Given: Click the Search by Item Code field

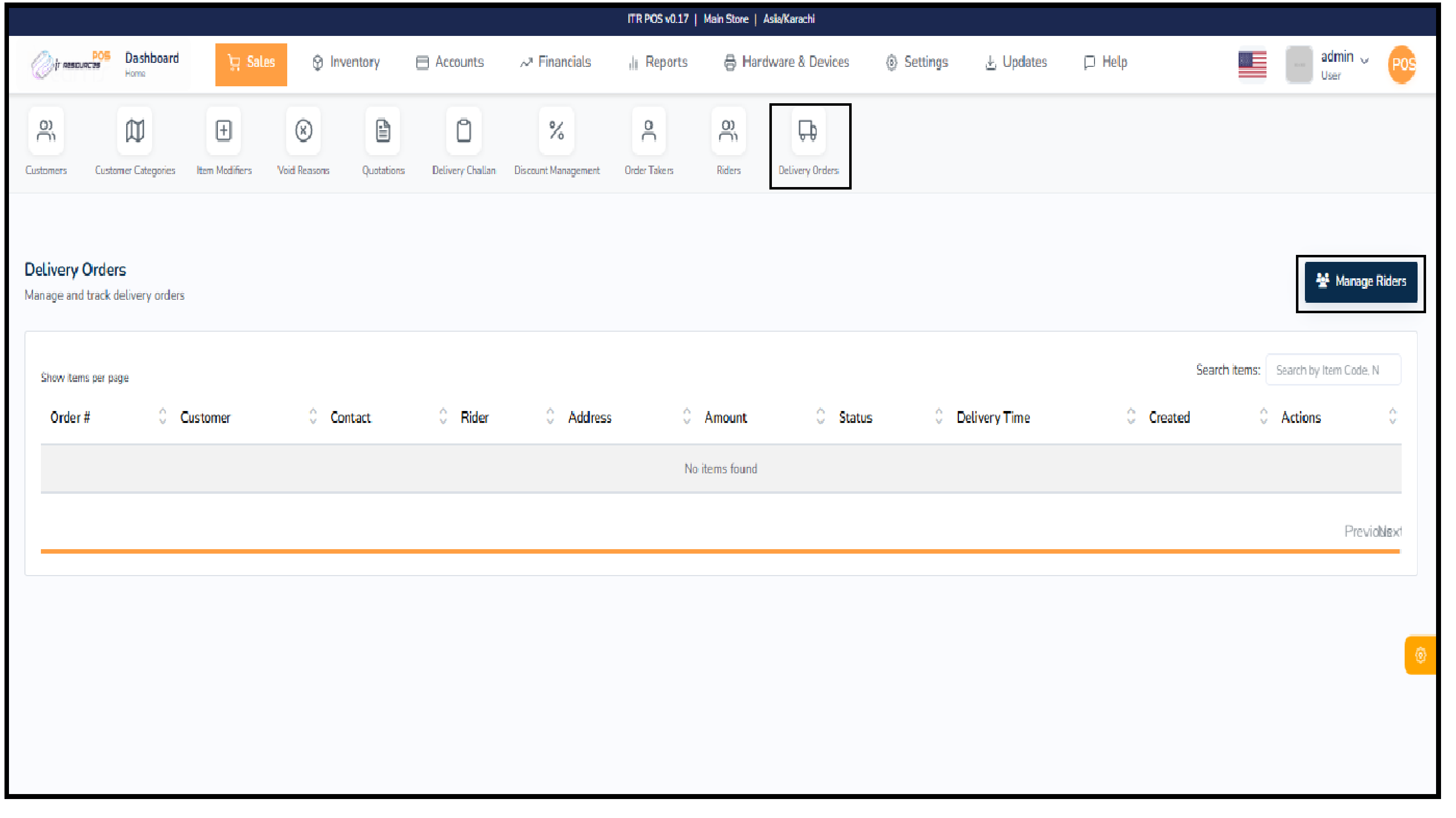Looking at the screenshot, I should pyautogui.click(x=1333, y=370).
